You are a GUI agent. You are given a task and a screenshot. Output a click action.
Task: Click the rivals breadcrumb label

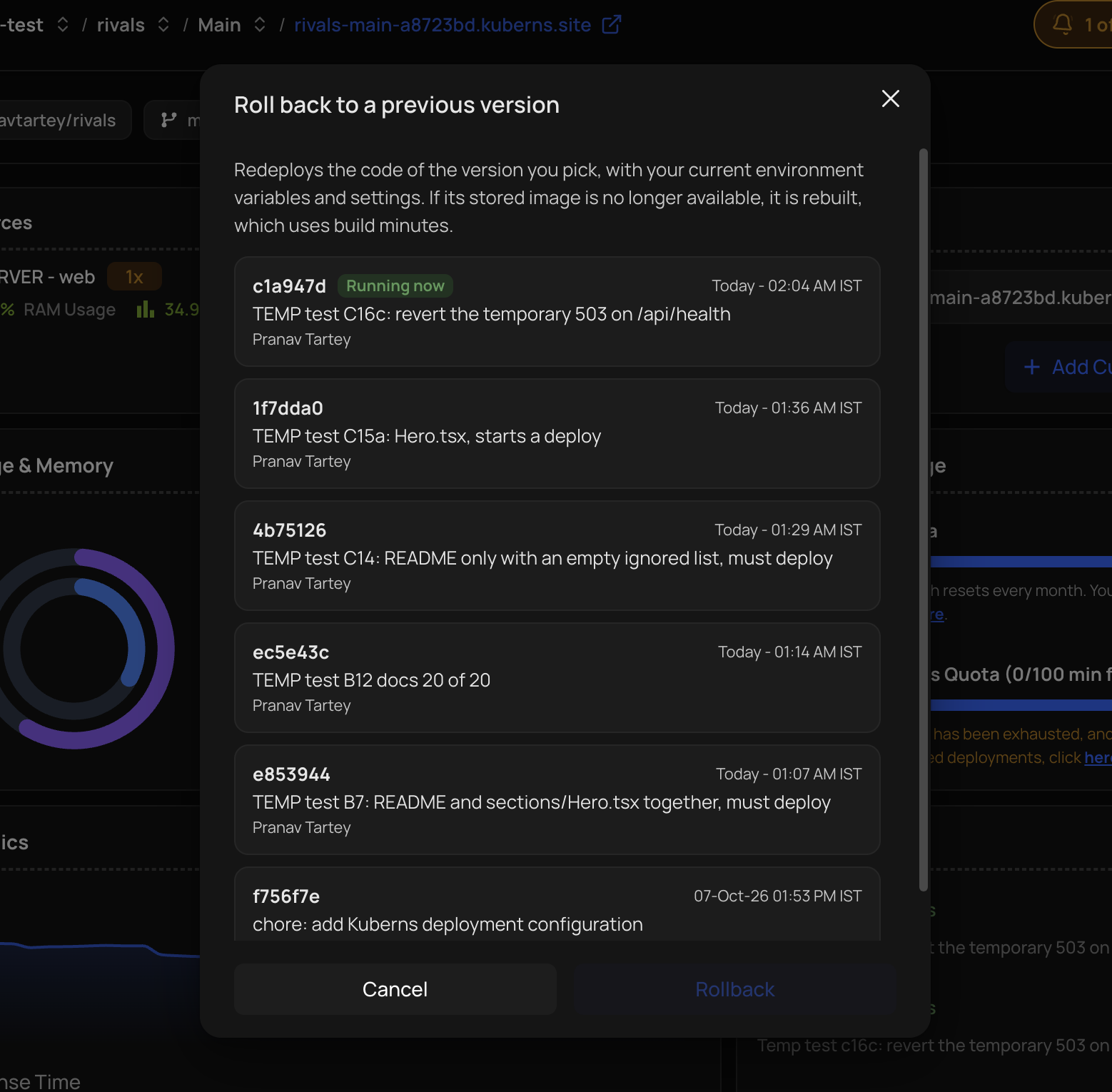(x=121, y=25)
